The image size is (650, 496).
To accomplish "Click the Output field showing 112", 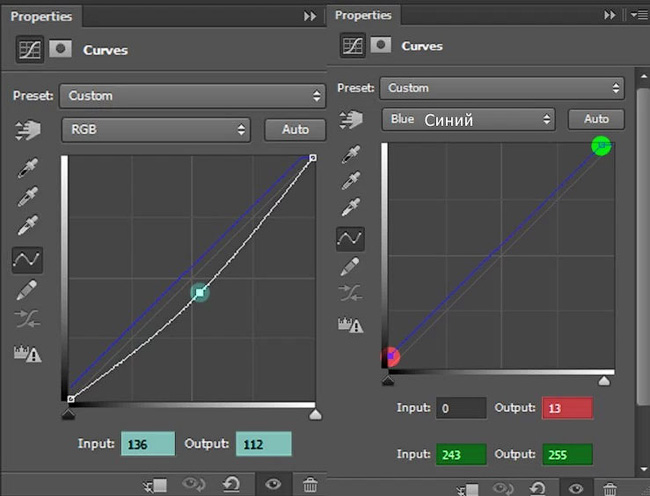I will (264, 444).
